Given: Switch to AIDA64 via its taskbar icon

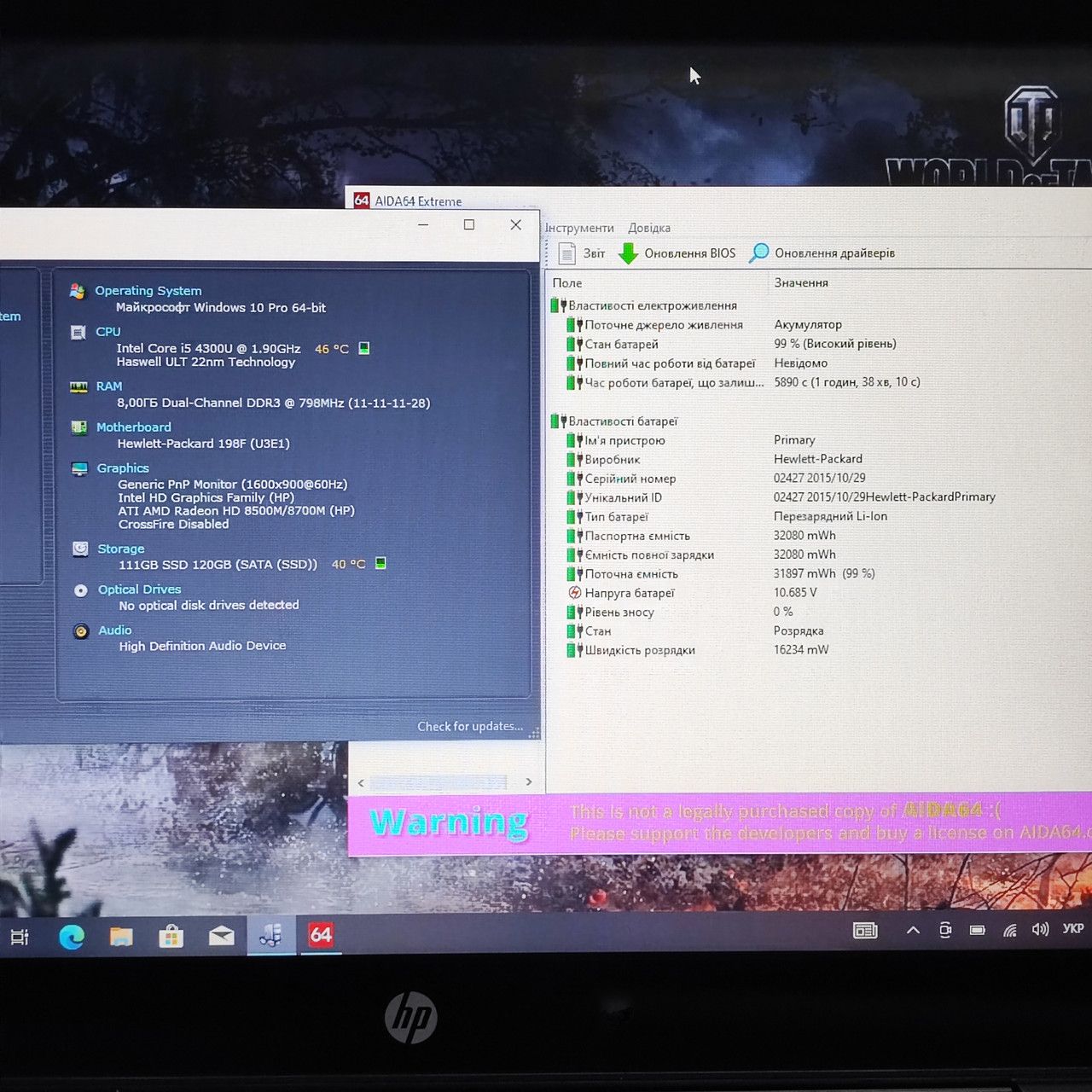Looking at the screenshot, I should tap(321, 936).
